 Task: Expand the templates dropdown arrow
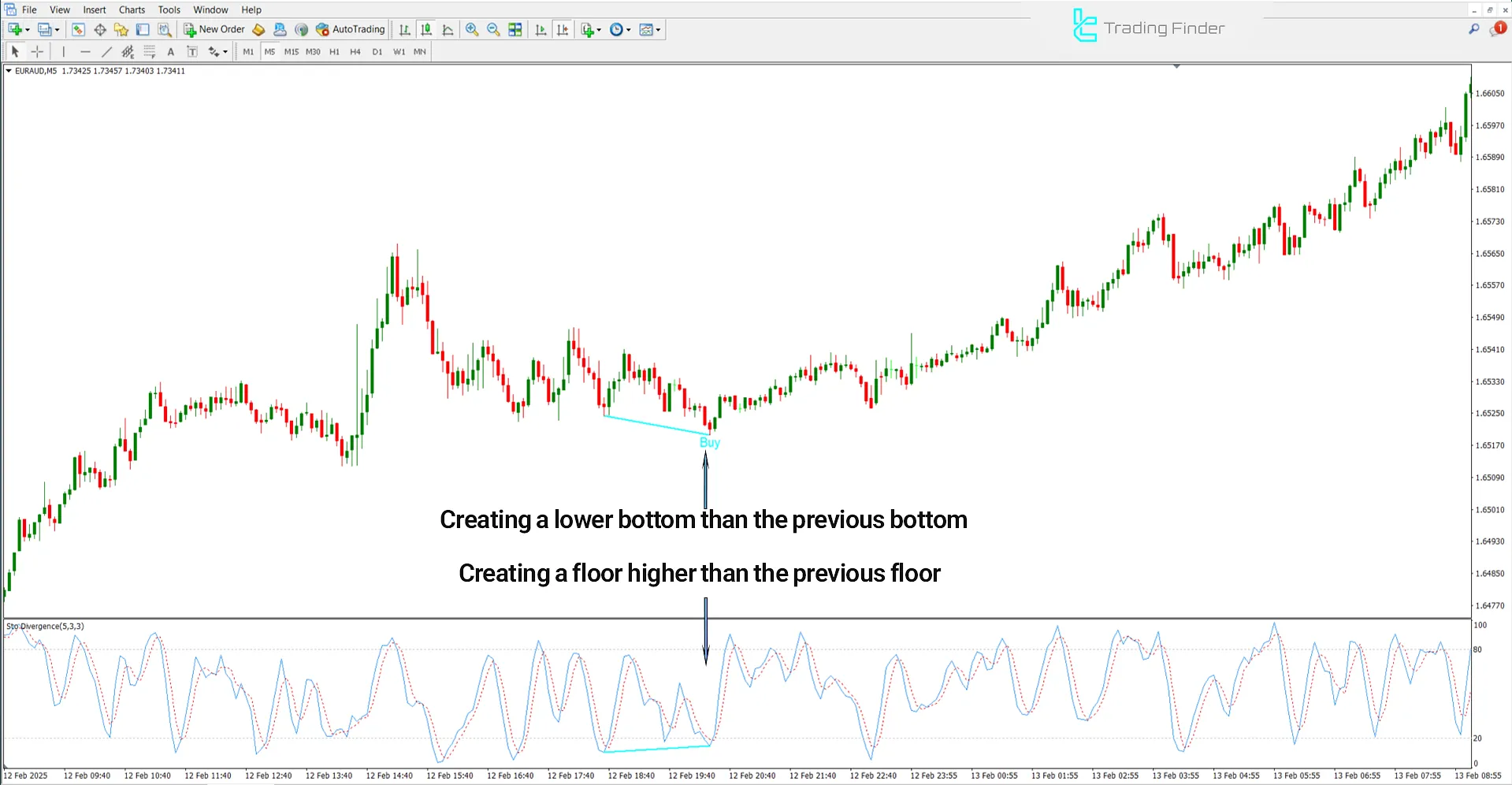(x=659, y=30)
